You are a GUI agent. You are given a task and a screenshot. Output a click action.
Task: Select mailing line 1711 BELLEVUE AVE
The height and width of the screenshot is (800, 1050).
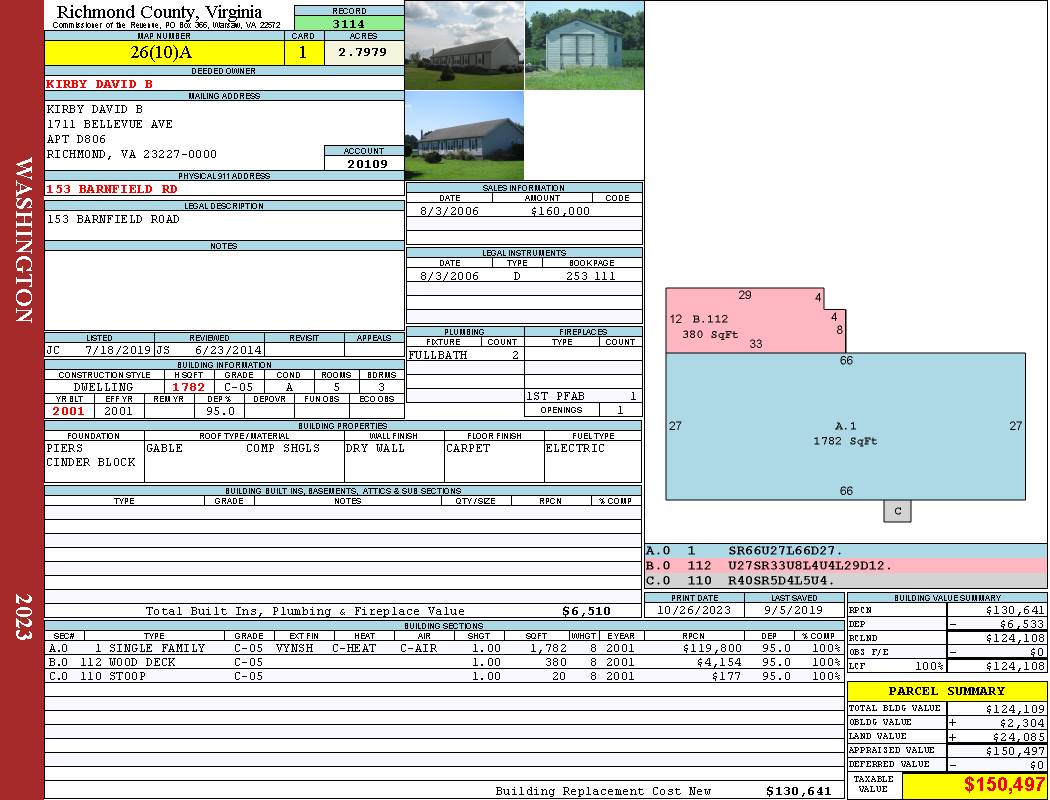click(x=109, y=124)
